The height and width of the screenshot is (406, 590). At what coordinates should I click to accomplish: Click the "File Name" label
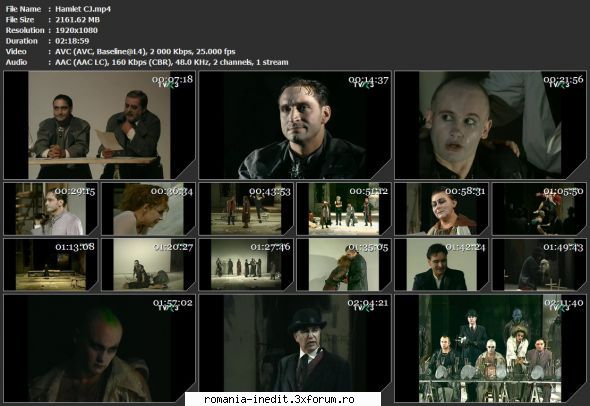coord(23,9)
